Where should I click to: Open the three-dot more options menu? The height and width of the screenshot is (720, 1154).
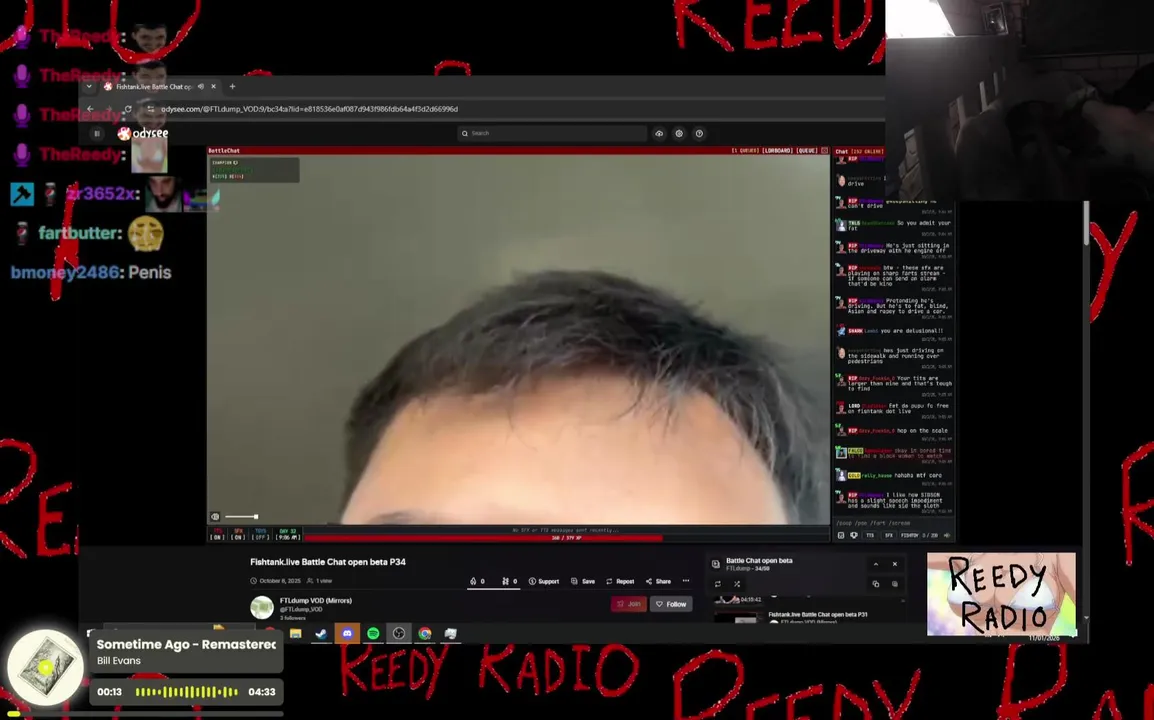click(x=686, y=581)
